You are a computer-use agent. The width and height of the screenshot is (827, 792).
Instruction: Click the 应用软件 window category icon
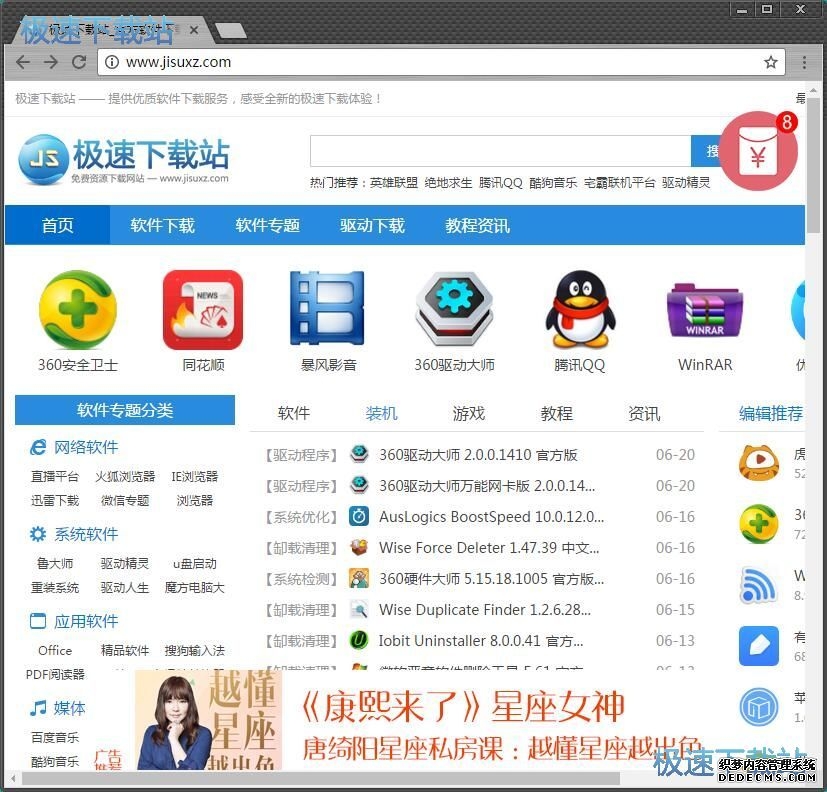(x=37, y=621)
